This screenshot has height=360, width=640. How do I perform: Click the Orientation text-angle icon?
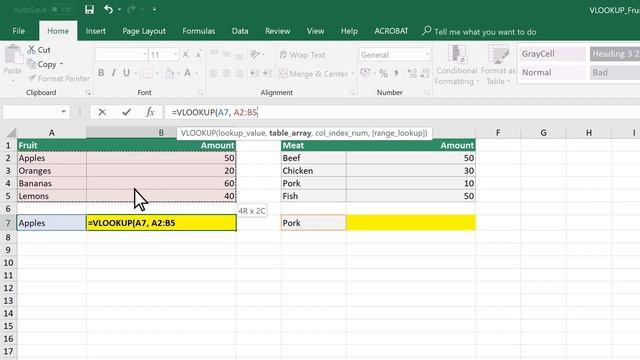tap(255, 54)
